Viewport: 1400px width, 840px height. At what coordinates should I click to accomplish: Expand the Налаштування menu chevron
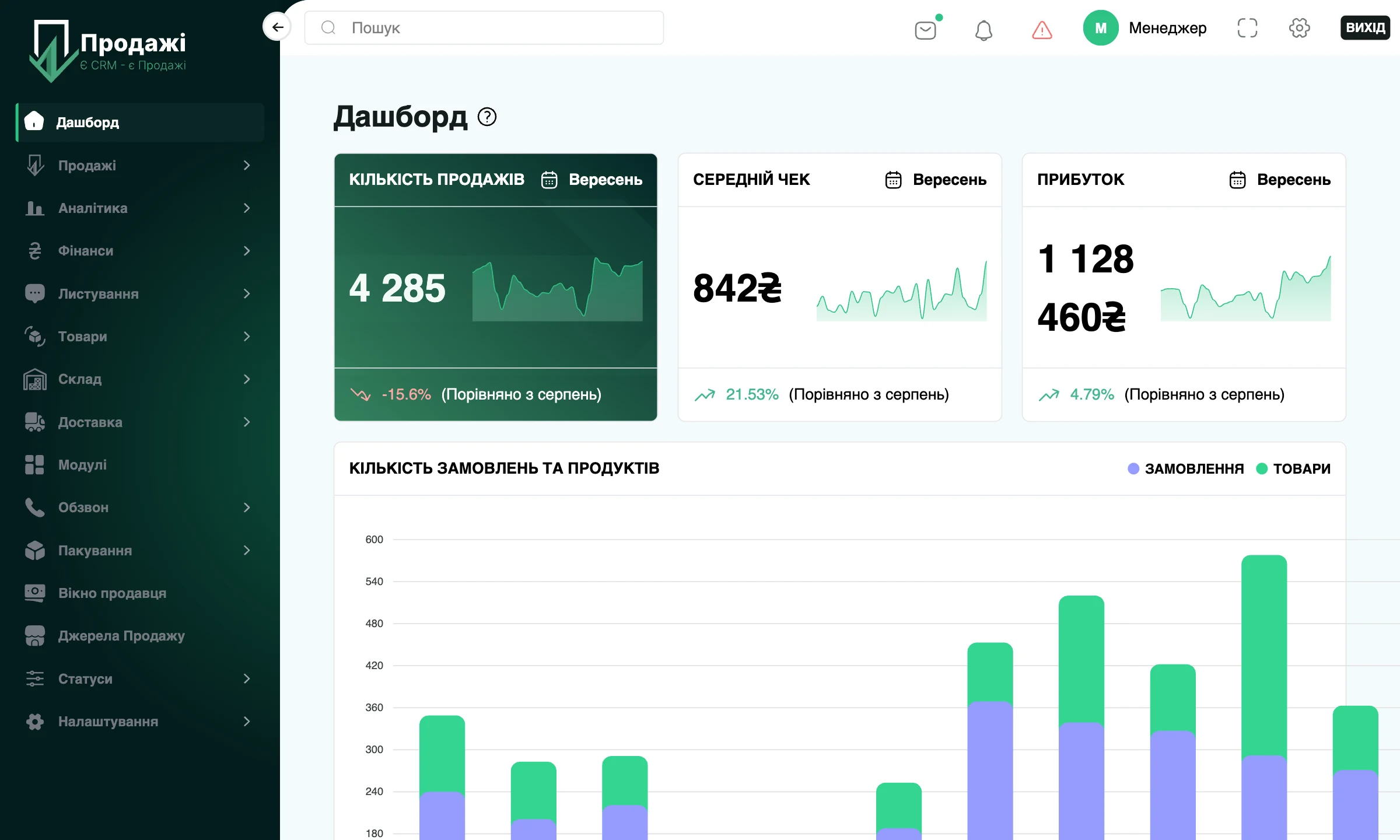[247, 721]
